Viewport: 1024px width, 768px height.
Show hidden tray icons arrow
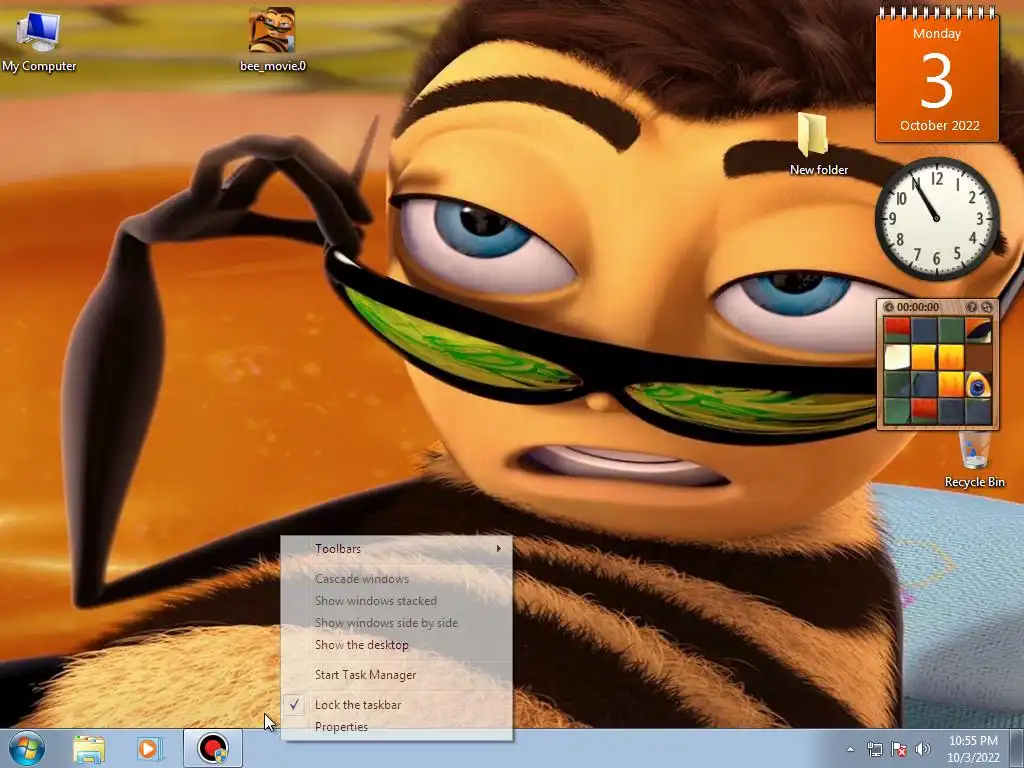click(850, 749)
